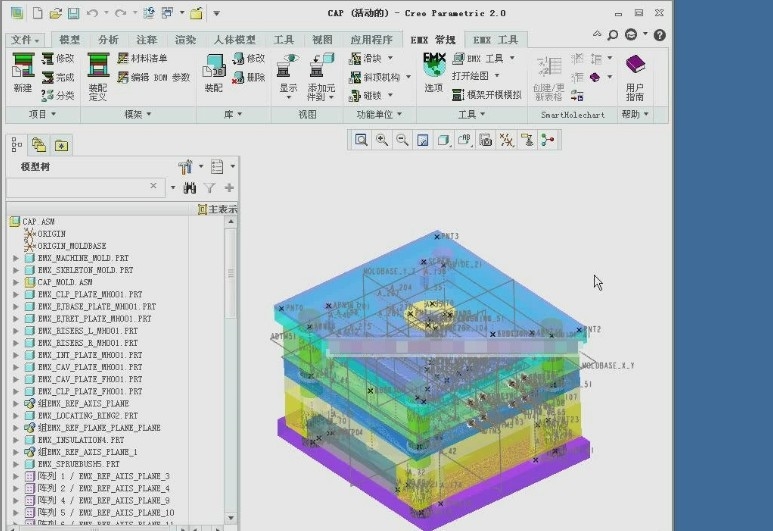Viewport: 773px width, 531px height.
Task: Open a file via folder icon
Action: [x=55, y=13]
